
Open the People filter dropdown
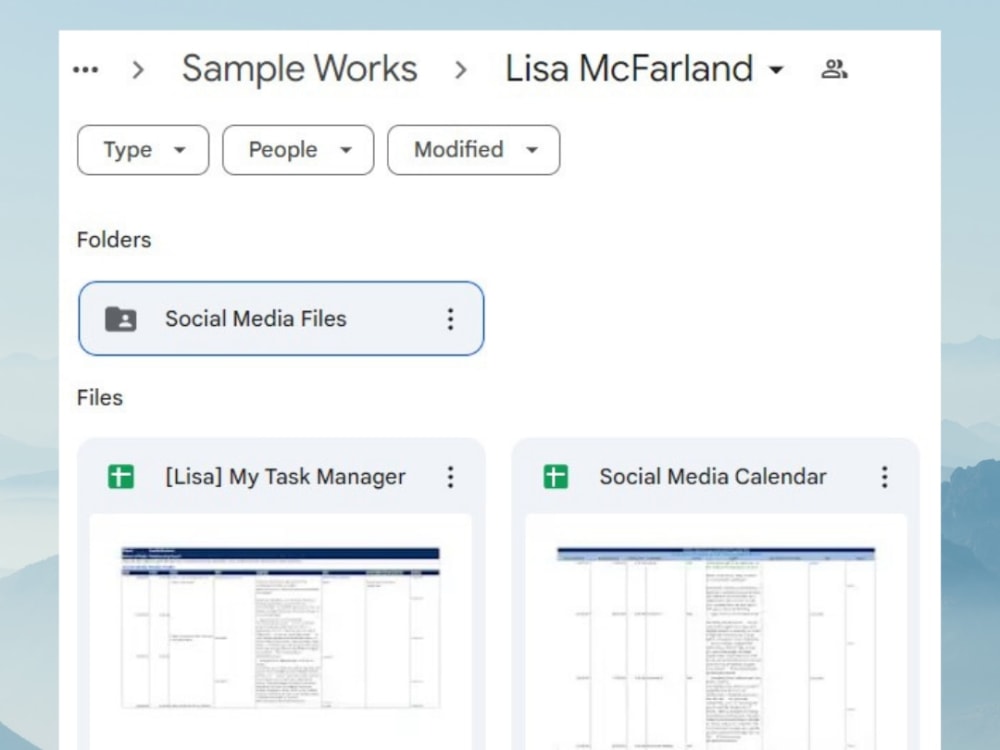[298, 150]
